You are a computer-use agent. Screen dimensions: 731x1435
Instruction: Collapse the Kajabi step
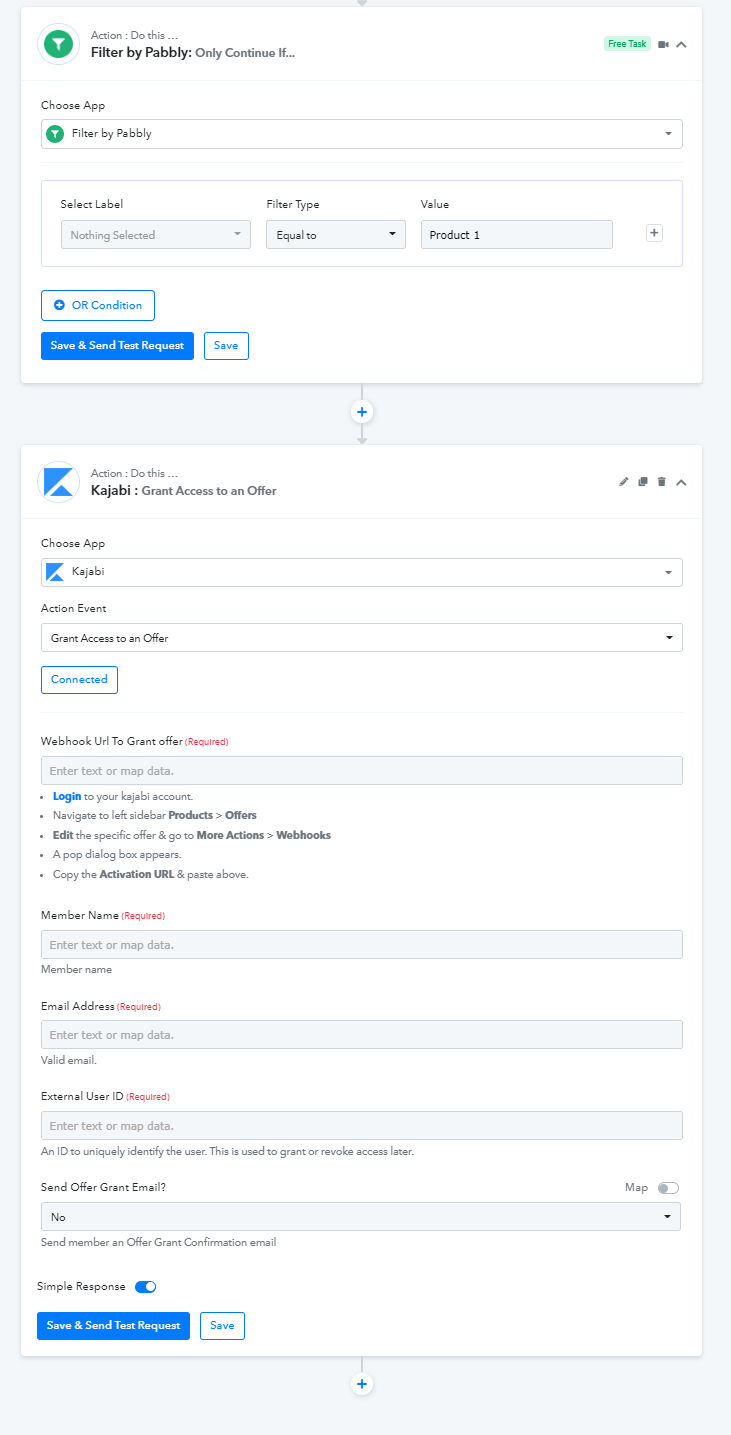[x=681, y=482]
